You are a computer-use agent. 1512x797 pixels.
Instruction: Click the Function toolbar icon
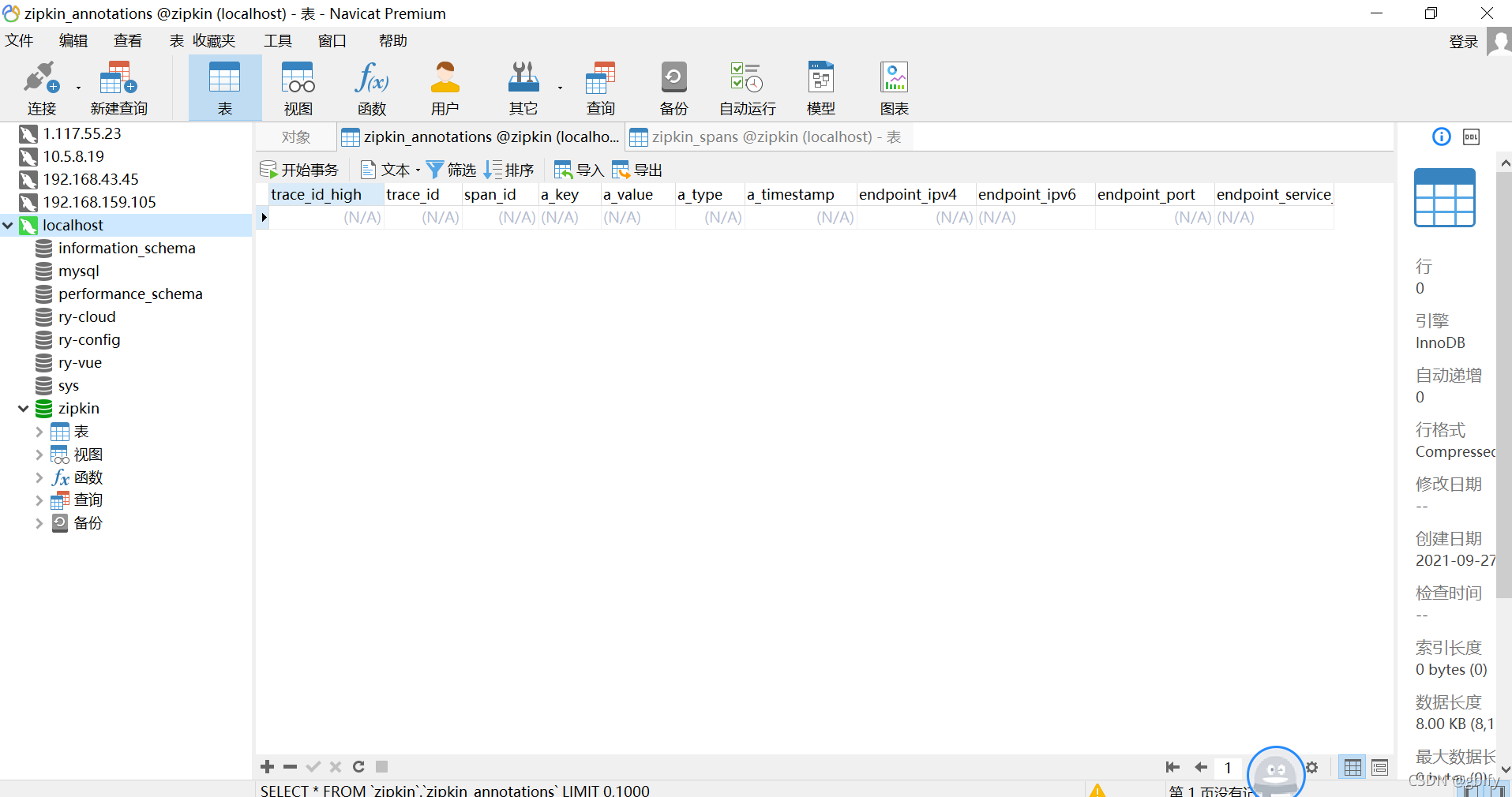(371, 88)
